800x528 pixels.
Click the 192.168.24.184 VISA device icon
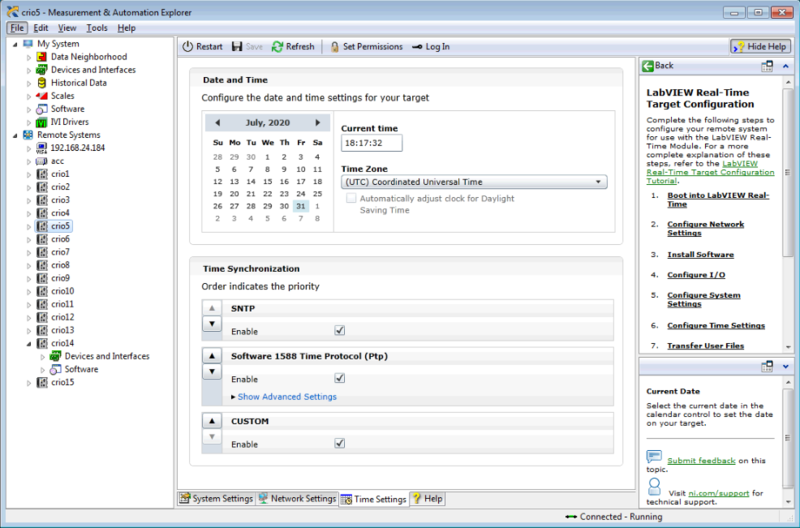[x=42, y=148]
